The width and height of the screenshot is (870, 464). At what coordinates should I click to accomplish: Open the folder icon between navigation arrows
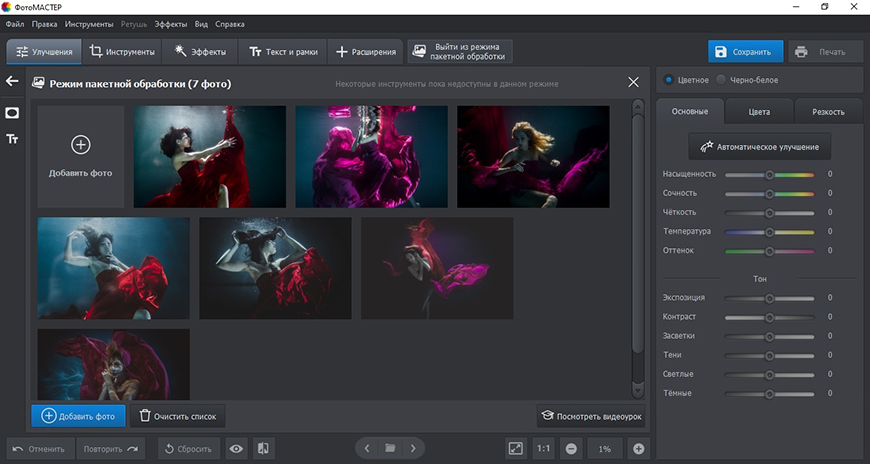(x=390, y=449)
